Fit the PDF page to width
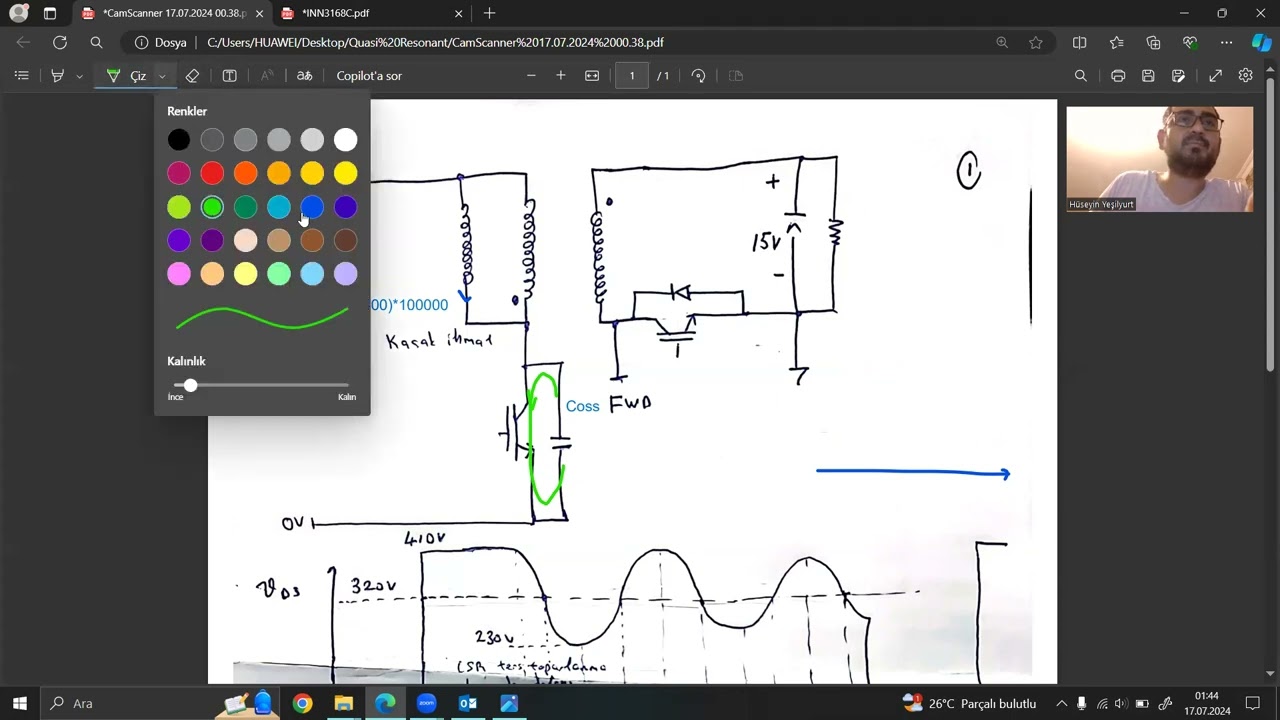This screenshot has width=1280, height=720. pos(592,76)
